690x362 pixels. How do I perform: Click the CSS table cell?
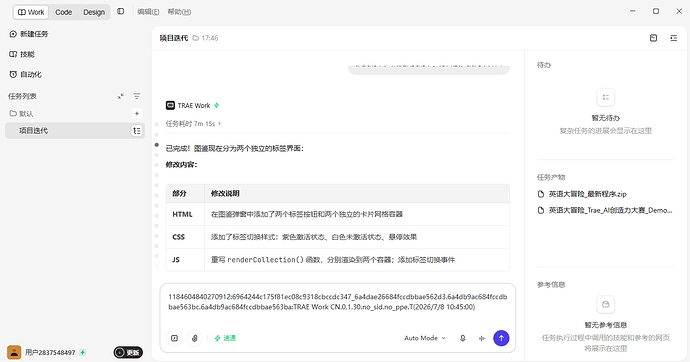click(x=185, y=237)
